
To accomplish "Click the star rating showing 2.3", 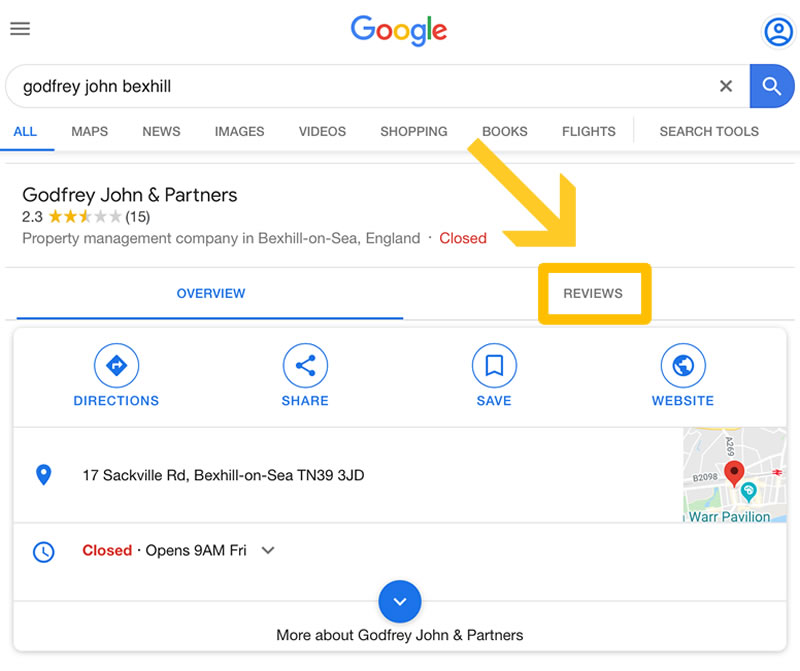I will click(x=85, y=217).
